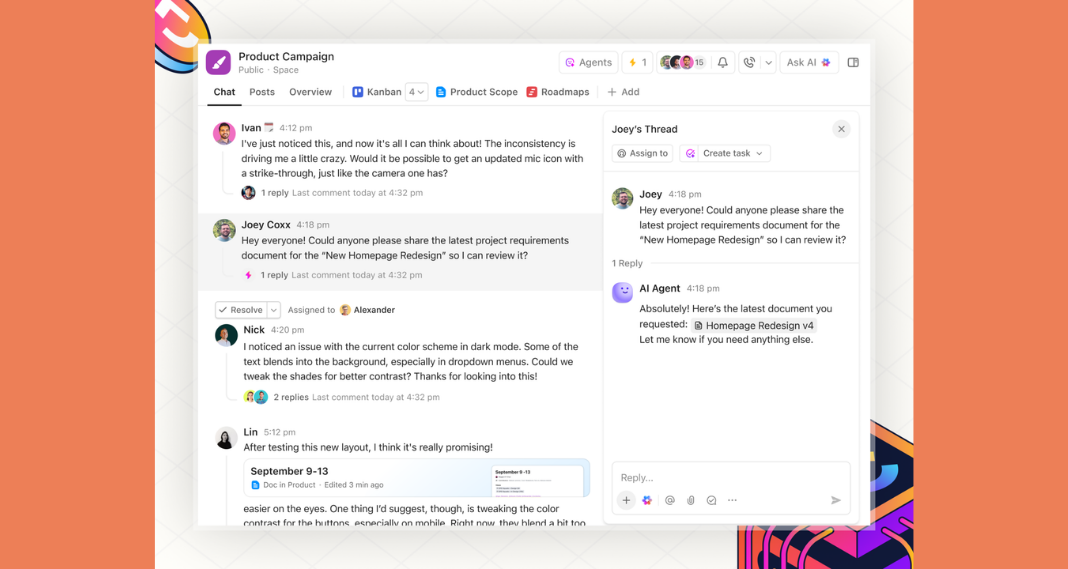Open the 1 reply link under Joey Coxx's message
The width and height of the screenshot is (1068, 569).
(x=274, y=275)
